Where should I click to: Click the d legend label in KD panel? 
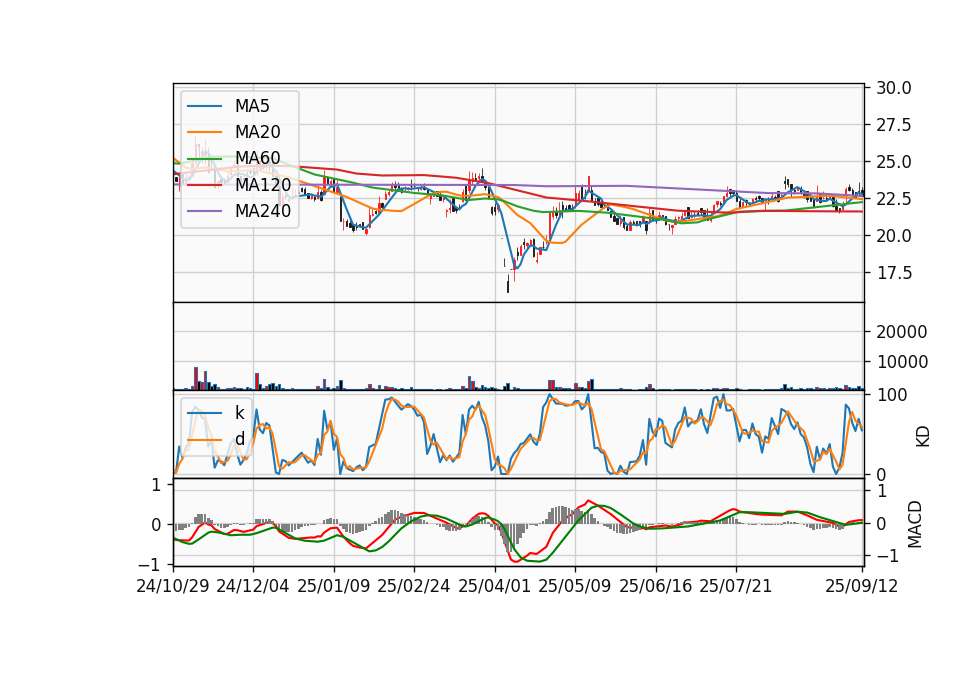click(x=240, y=439)
